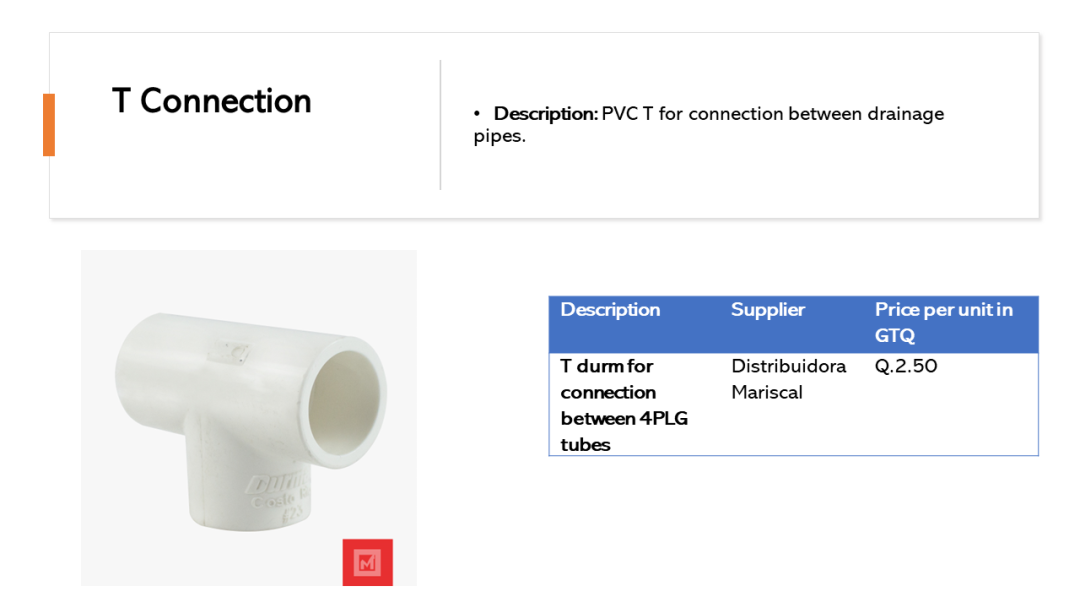Click the T Connection title
The height and width of the screenshot is (608, 1080).
pyautogui.click(x=211, y=101)
